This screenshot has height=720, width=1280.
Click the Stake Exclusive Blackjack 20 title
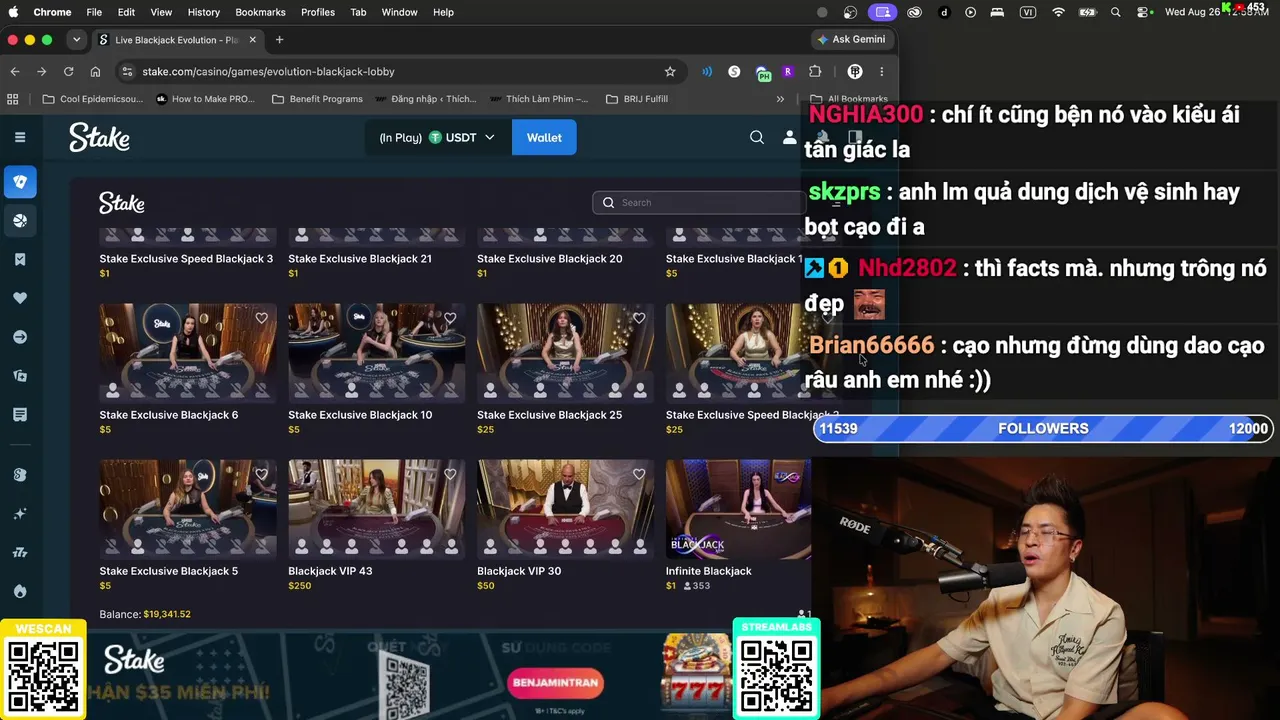click(550, 259)
